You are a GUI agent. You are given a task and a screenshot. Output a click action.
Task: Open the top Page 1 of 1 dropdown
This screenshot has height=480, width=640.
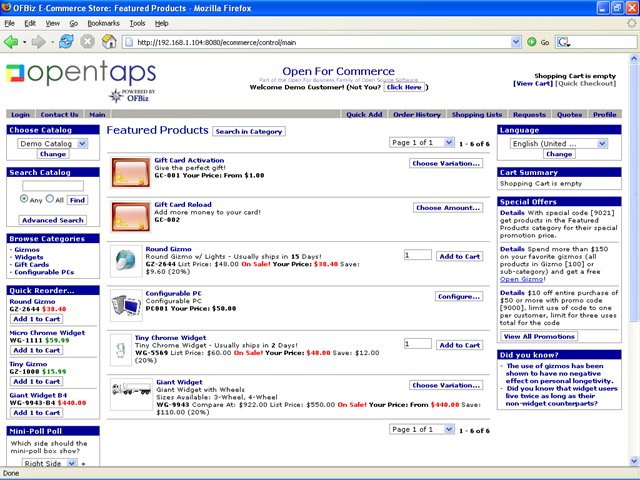tap(427, 143)
